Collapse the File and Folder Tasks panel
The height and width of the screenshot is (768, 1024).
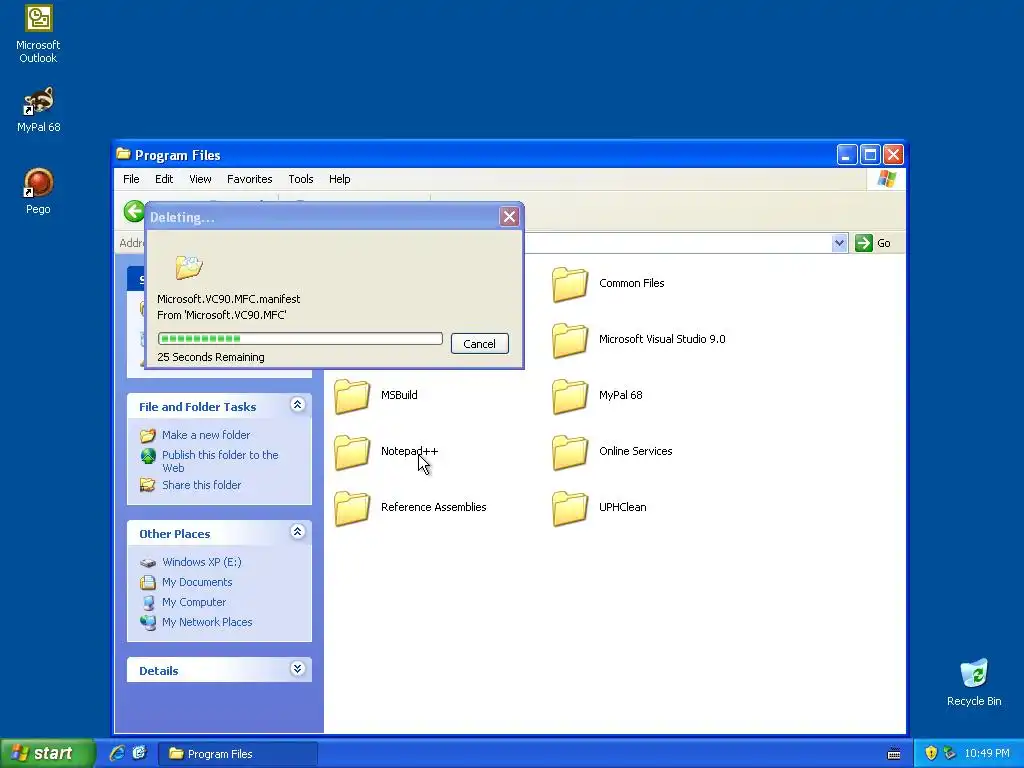(x=297, y=405)
